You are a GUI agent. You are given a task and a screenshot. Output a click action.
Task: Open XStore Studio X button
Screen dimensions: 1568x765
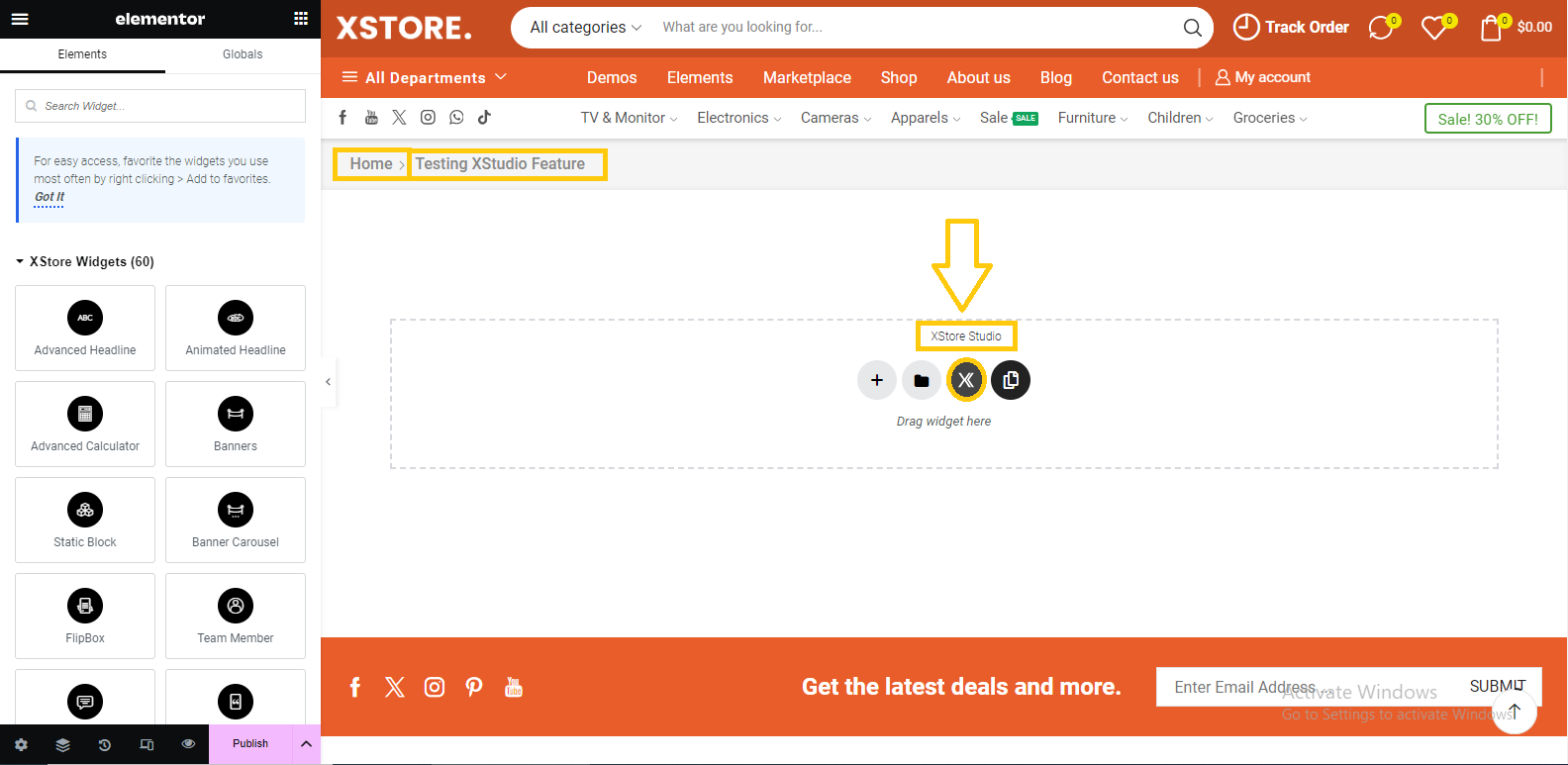pyautogui.click(x=966, y=380)
